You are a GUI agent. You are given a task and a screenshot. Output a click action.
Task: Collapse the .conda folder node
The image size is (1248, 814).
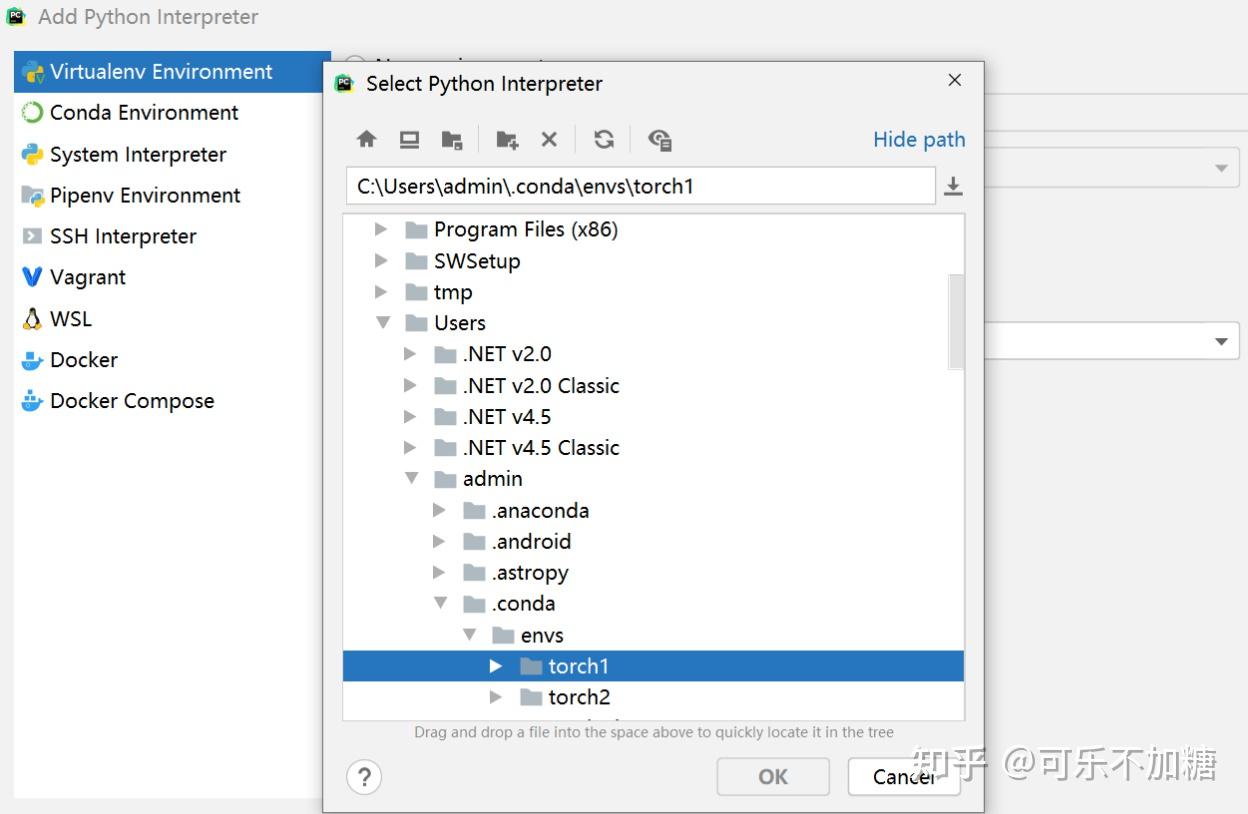point(440,604)
